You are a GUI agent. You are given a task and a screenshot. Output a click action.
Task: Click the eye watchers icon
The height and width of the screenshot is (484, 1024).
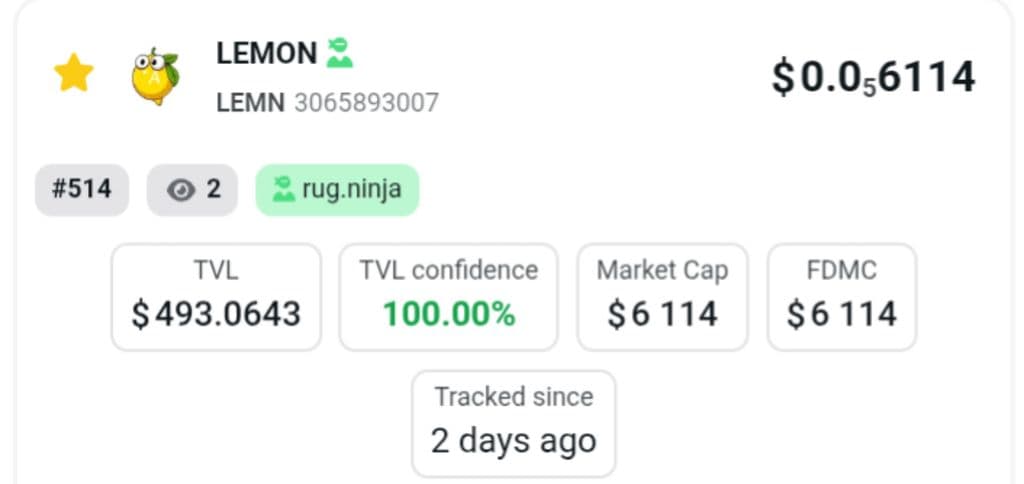[x=181, y=190]
